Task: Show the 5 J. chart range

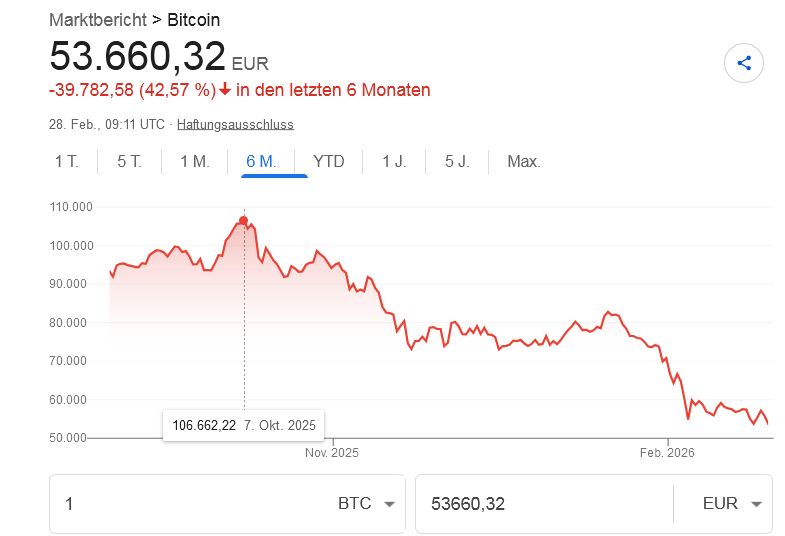Action: tap(457, 162)
